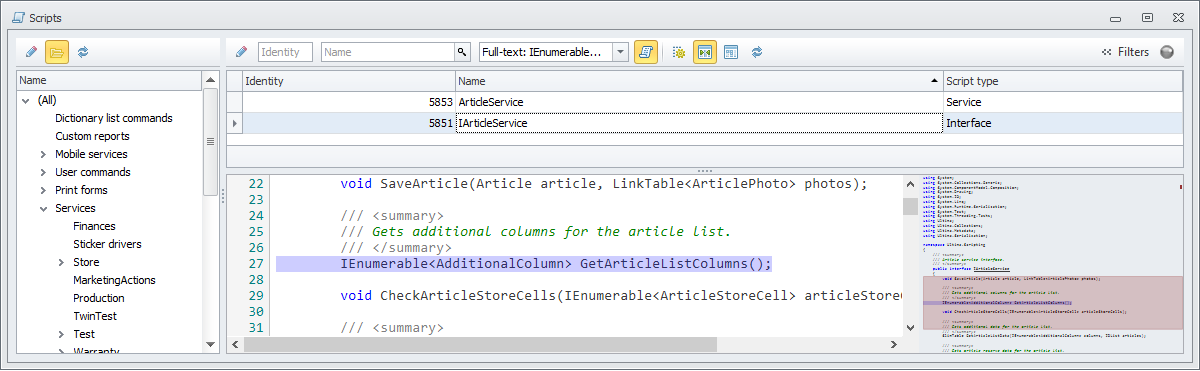1200x371 pixels.
Task: Expand the Mobile services node
Action: (43, 154)
